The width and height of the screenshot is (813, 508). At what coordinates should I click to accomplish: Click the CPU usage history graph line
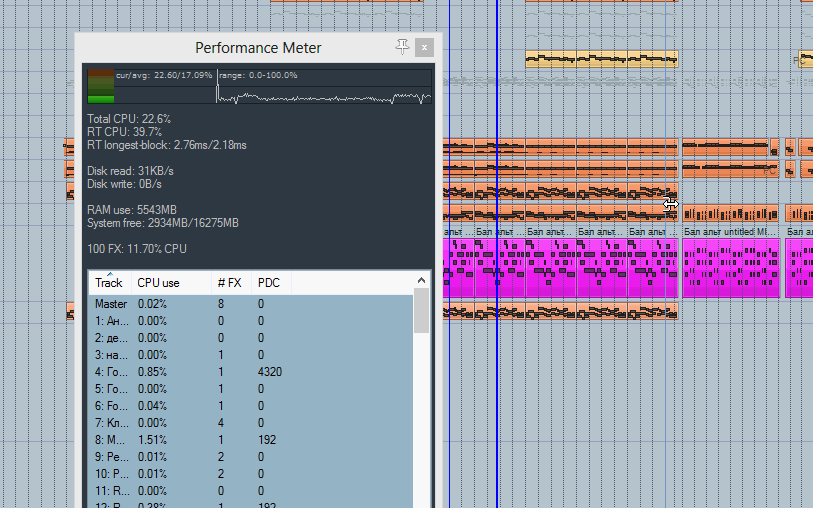pos(324,97)
